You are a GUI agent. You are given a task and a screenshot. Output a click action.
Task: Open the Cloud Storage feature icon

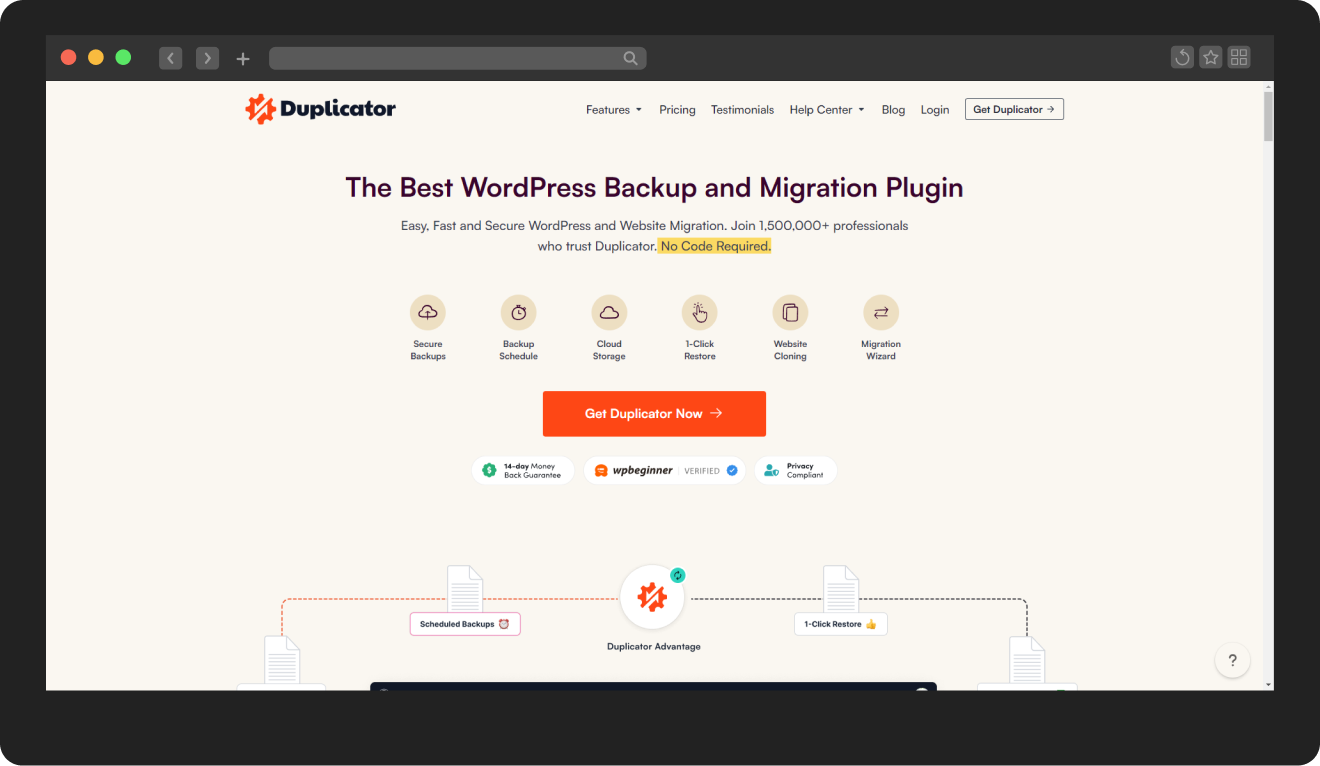point(609,311)
